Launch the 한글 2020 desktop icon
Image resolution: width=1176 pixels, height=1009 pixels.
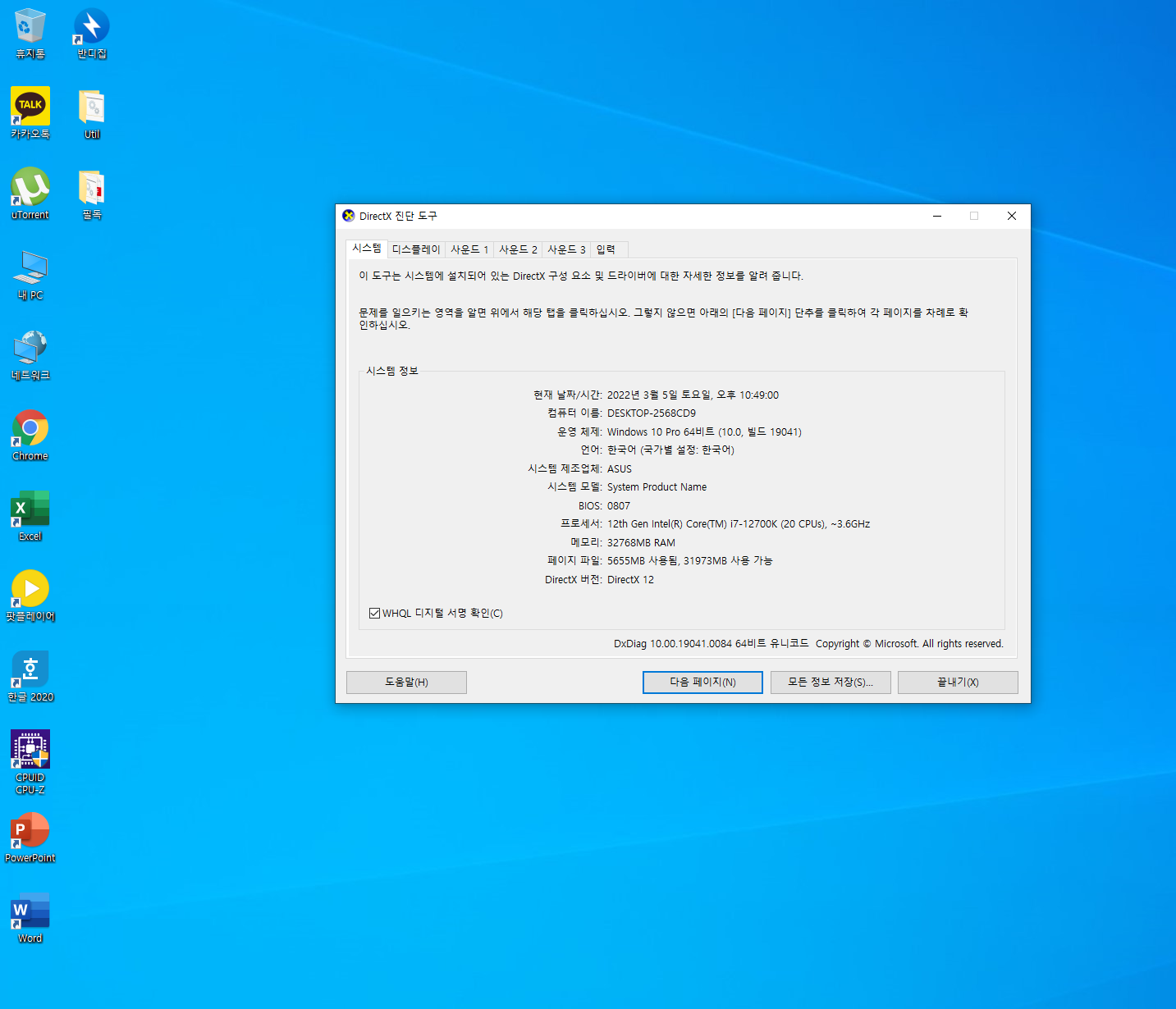[30, 676]
